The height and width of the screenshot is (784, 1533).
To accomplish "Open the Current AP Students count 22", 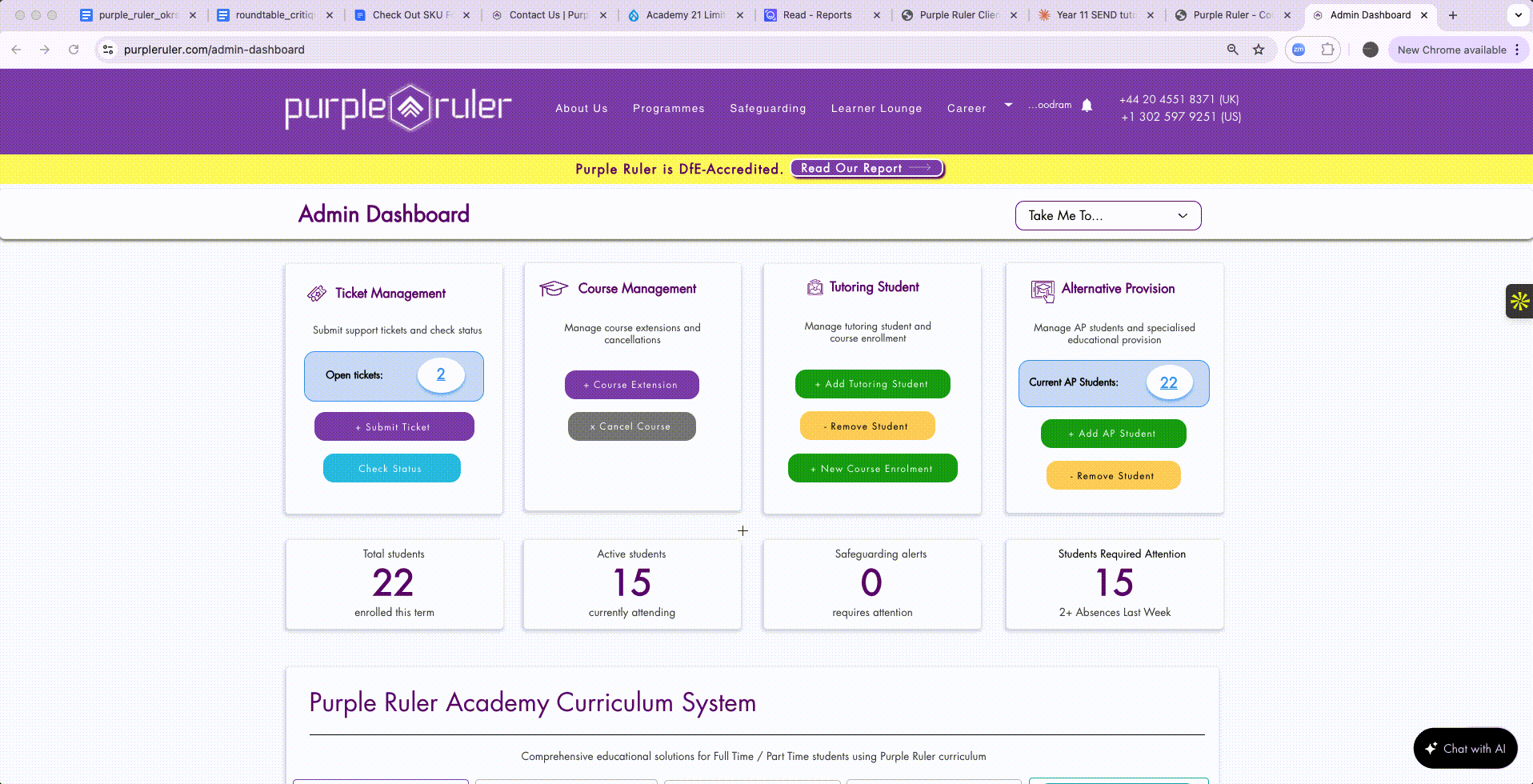I will point(1169,382).
